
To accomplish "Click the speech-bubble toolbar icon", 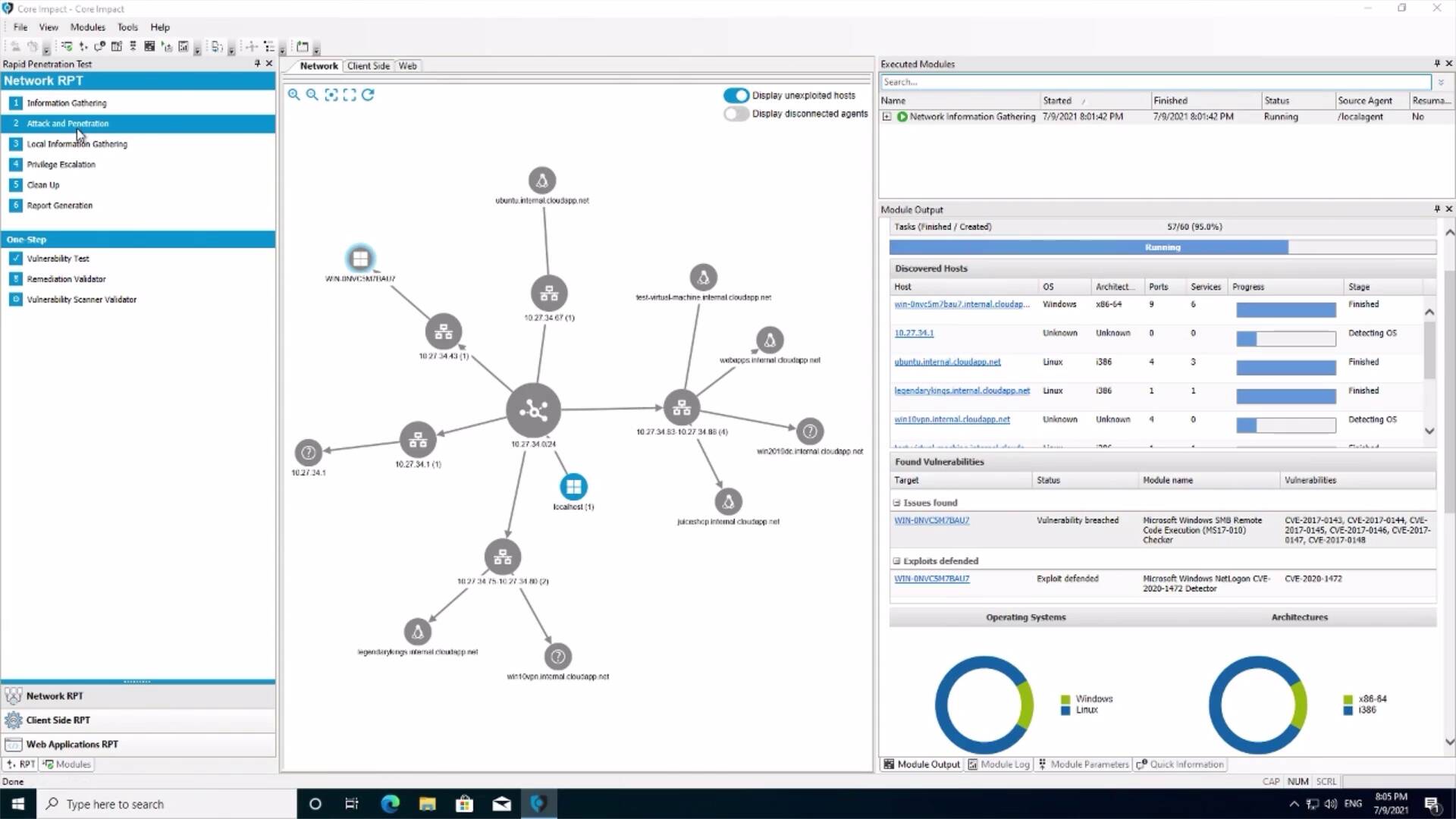I will click(99, 46).
